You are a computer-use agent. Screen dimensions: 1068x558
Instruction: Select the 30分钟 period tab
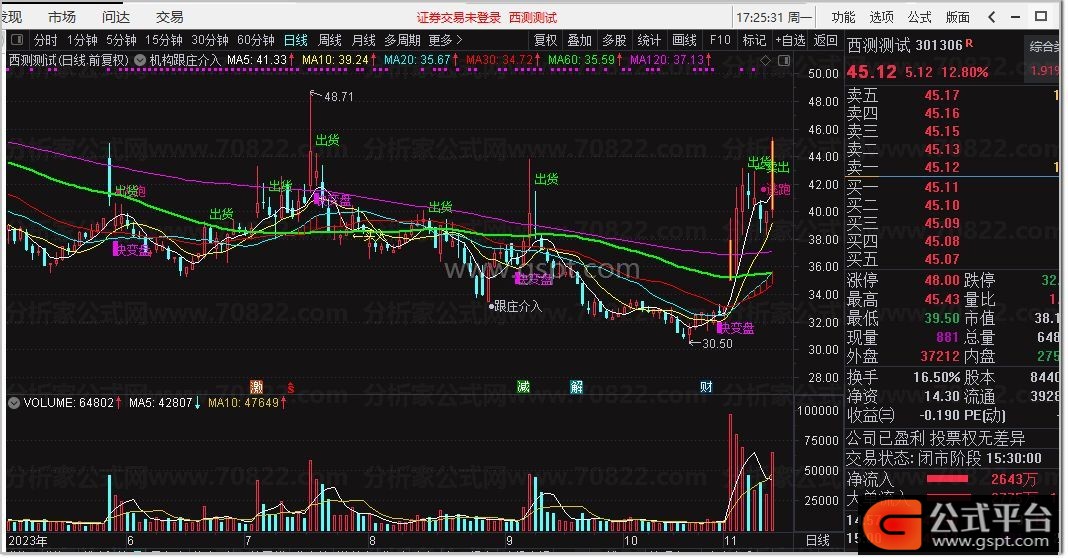210,40
